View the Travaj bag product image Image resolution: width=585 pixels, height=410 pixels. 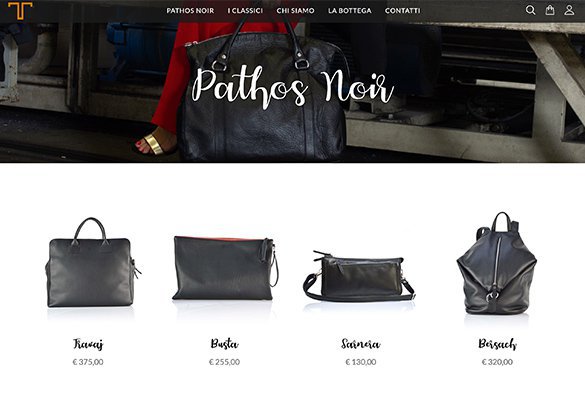click(x=93, y=263)
